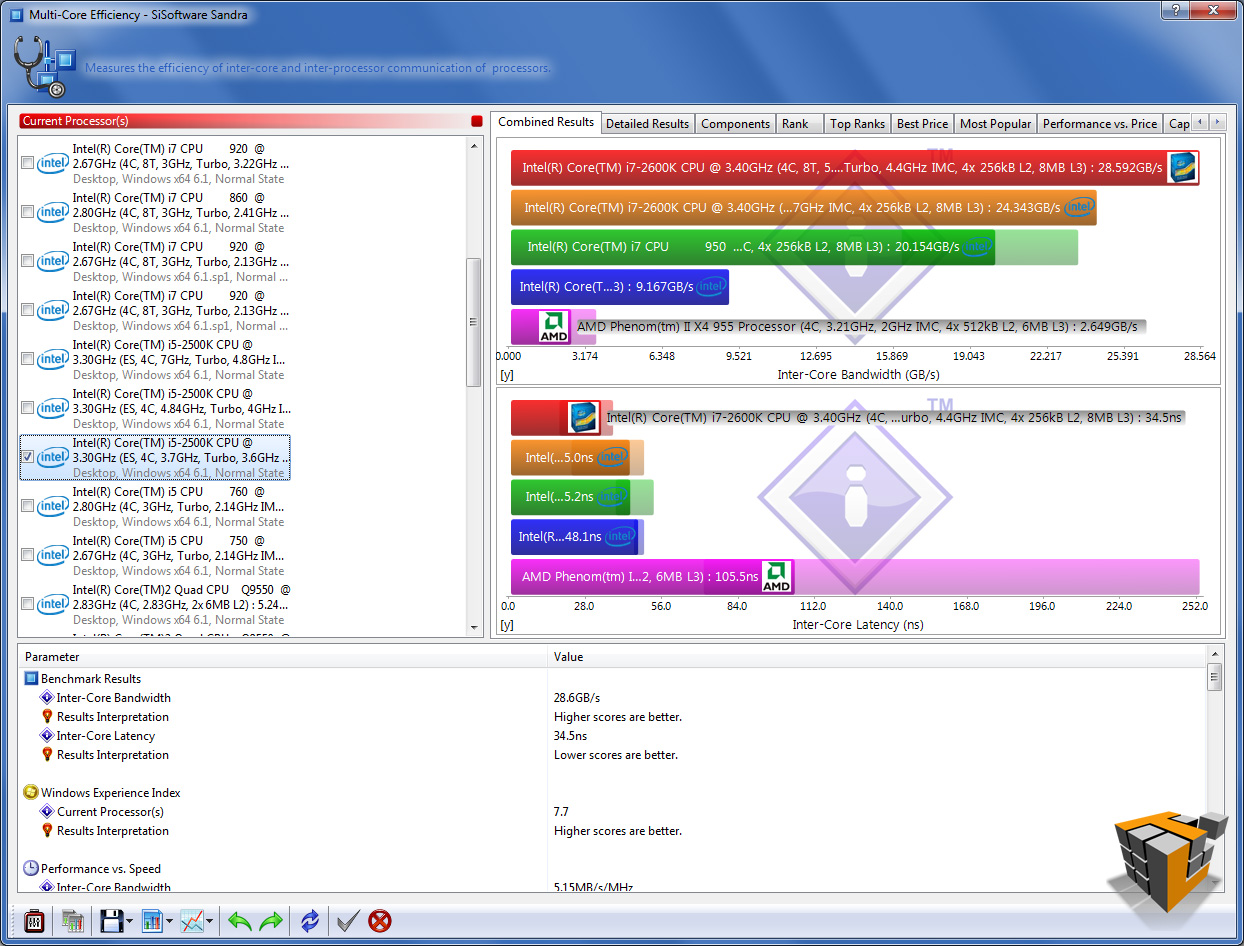Click the blue 9.167GB/s bandwidth bar
Screen dimensions: 1244x946
point(620,287)
